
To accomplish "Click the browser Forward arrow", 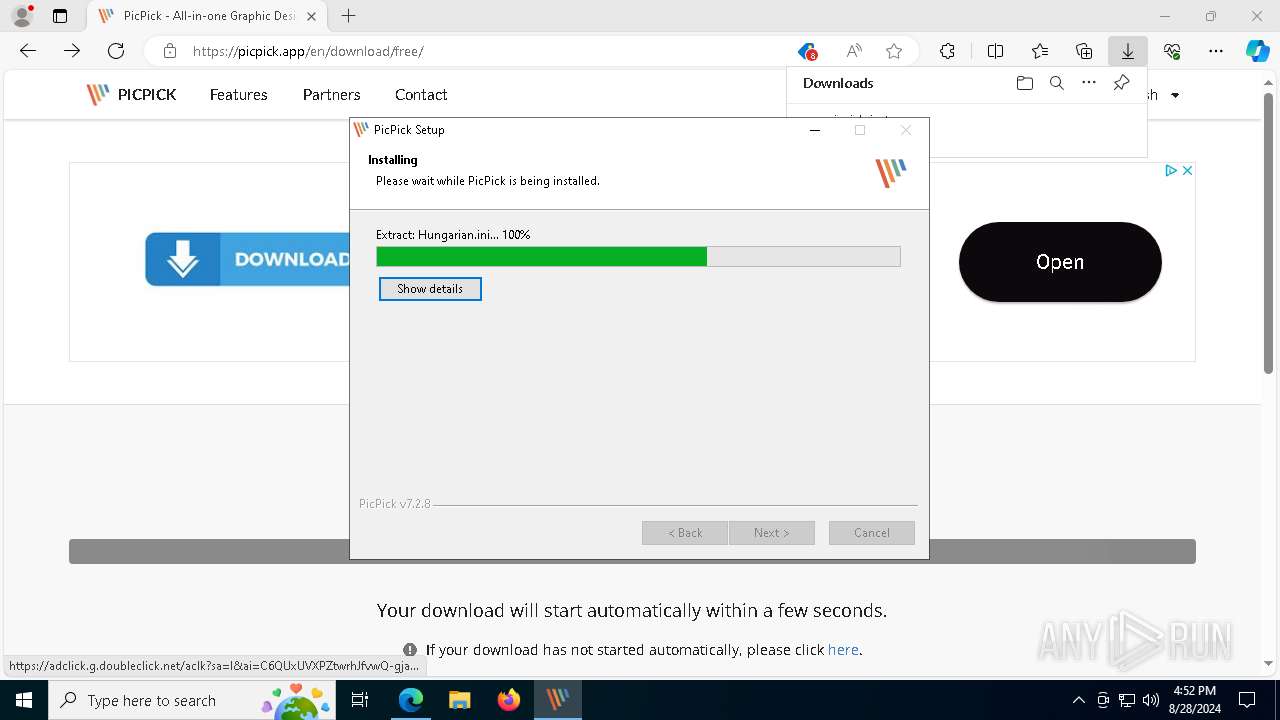I will click(x=72, y=51).
